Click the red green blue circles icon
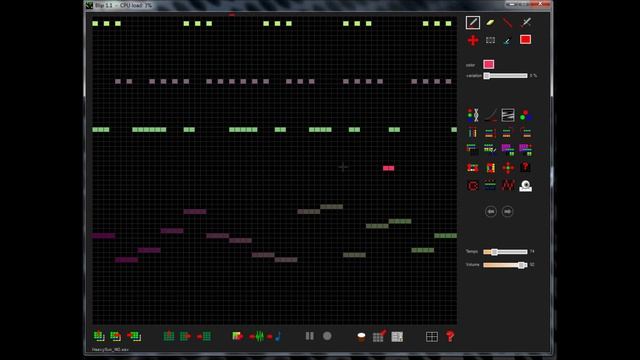This screenshot has width=640, height=360. [x=526, y=116]
